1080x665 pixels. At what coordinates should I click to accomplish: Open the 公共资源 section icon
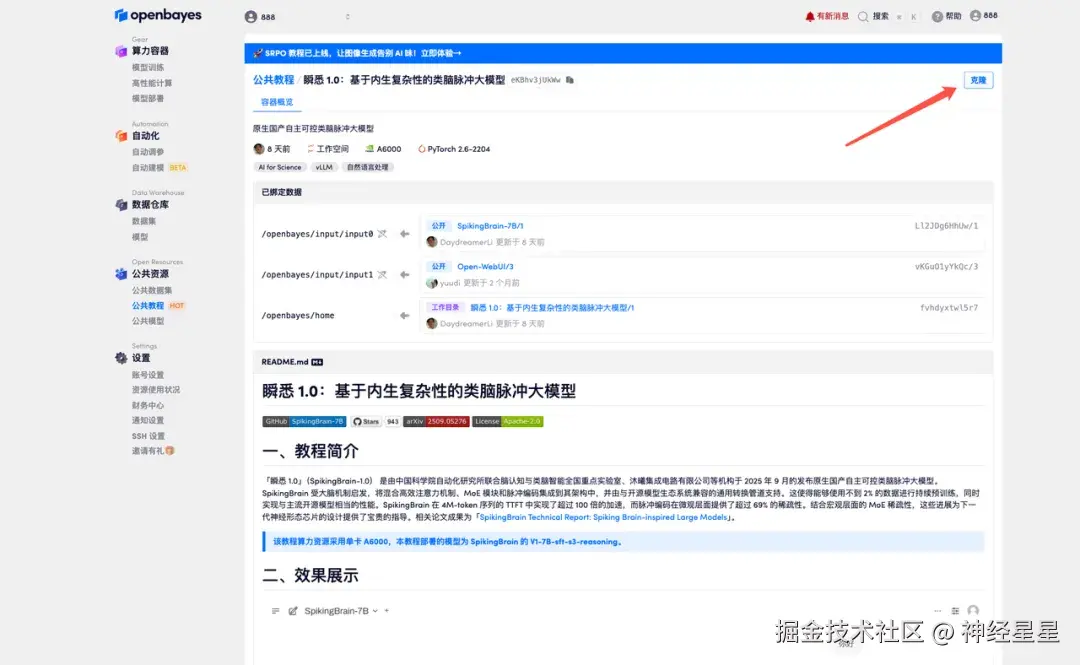click(x=121, y=274)
